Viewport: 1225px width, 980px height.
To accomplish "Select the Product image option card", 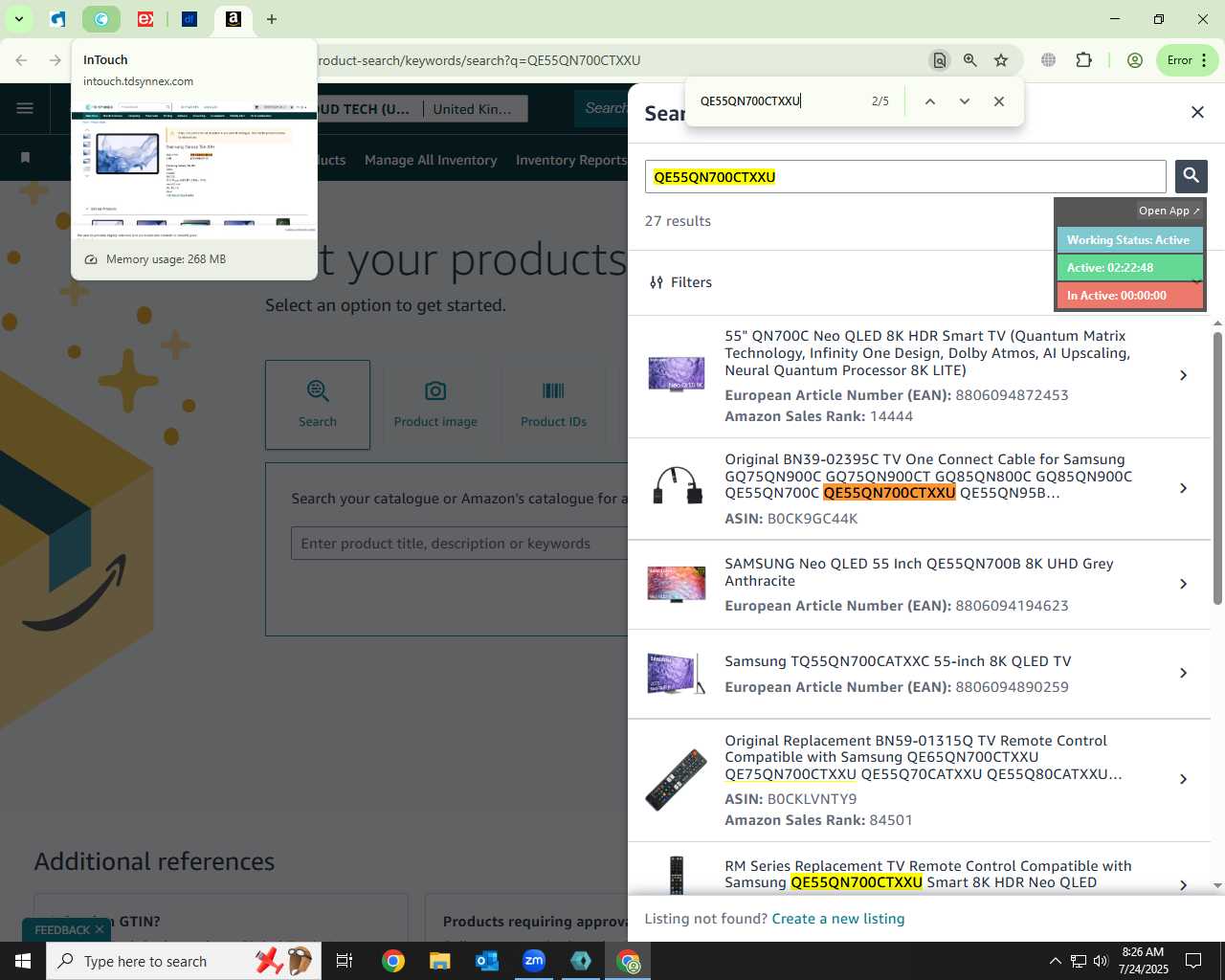I will click(x=435, y=405).
